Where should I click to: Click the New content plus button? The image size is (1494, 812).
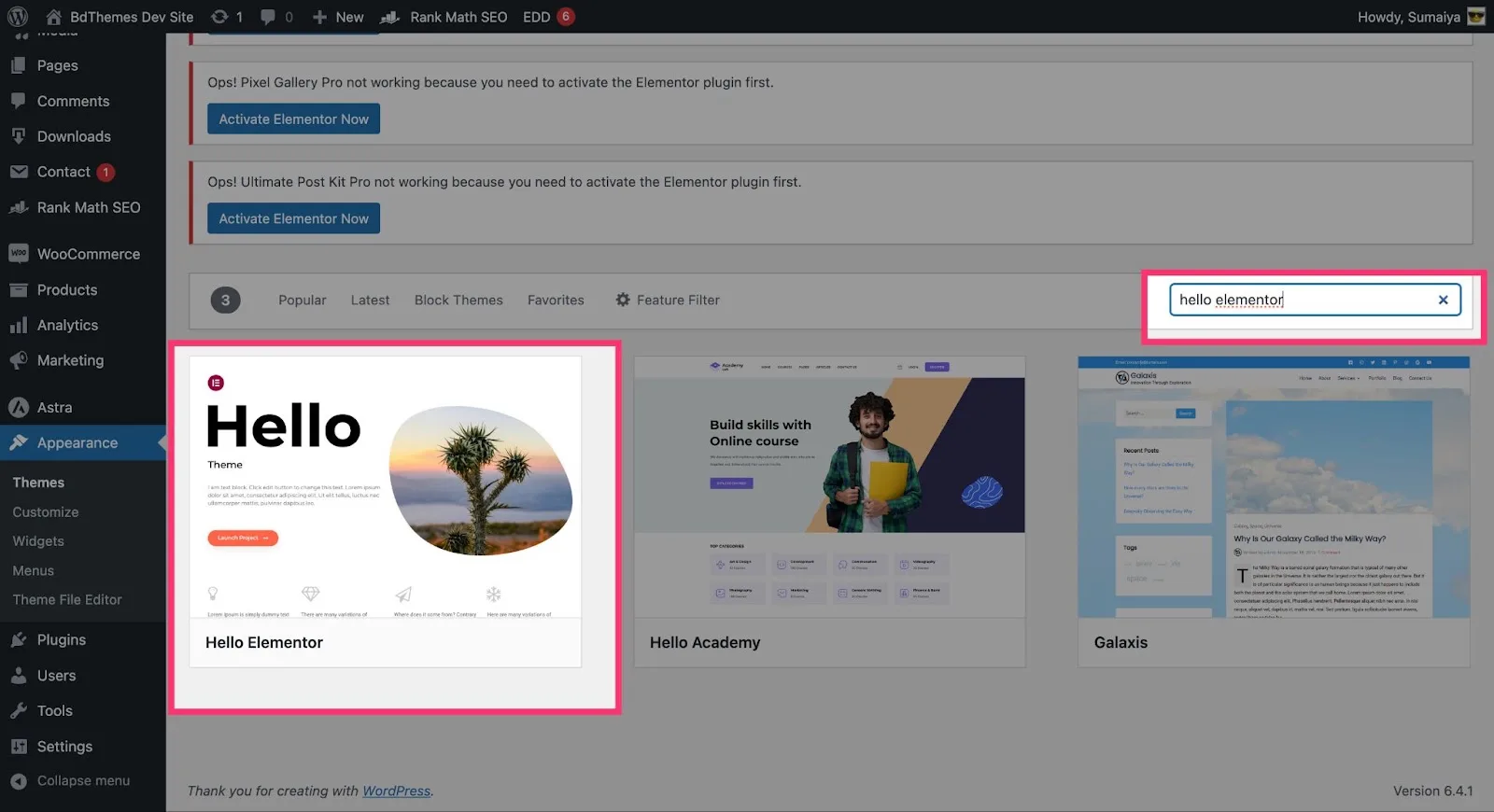tap(338, 17)
